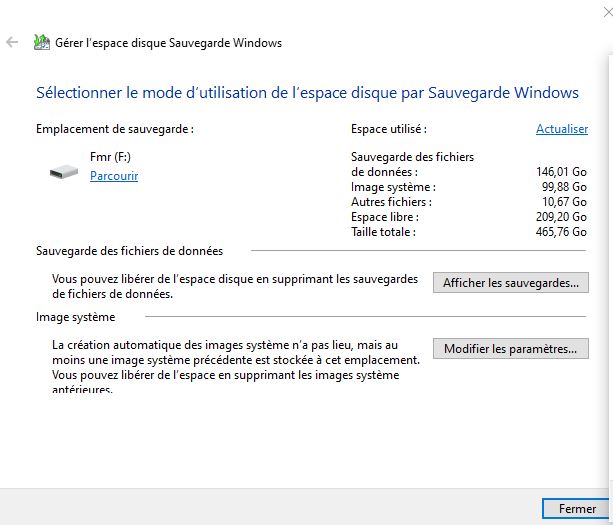The height and width of the screenshot is (525, 613).
Task: Click the 209,20 Go value
Action: [x=561, y=217]
